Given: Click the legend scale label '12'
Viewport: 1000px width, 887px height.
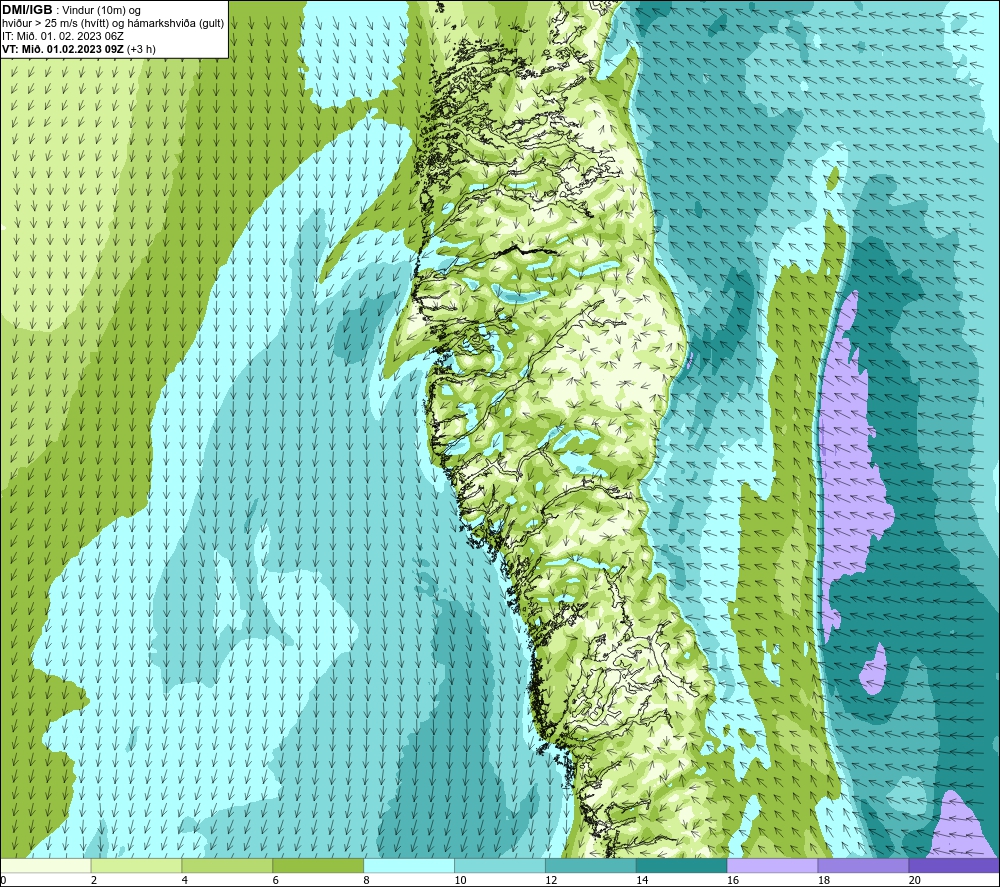Looking at the screenshot, I should click(x=551, y=880).
